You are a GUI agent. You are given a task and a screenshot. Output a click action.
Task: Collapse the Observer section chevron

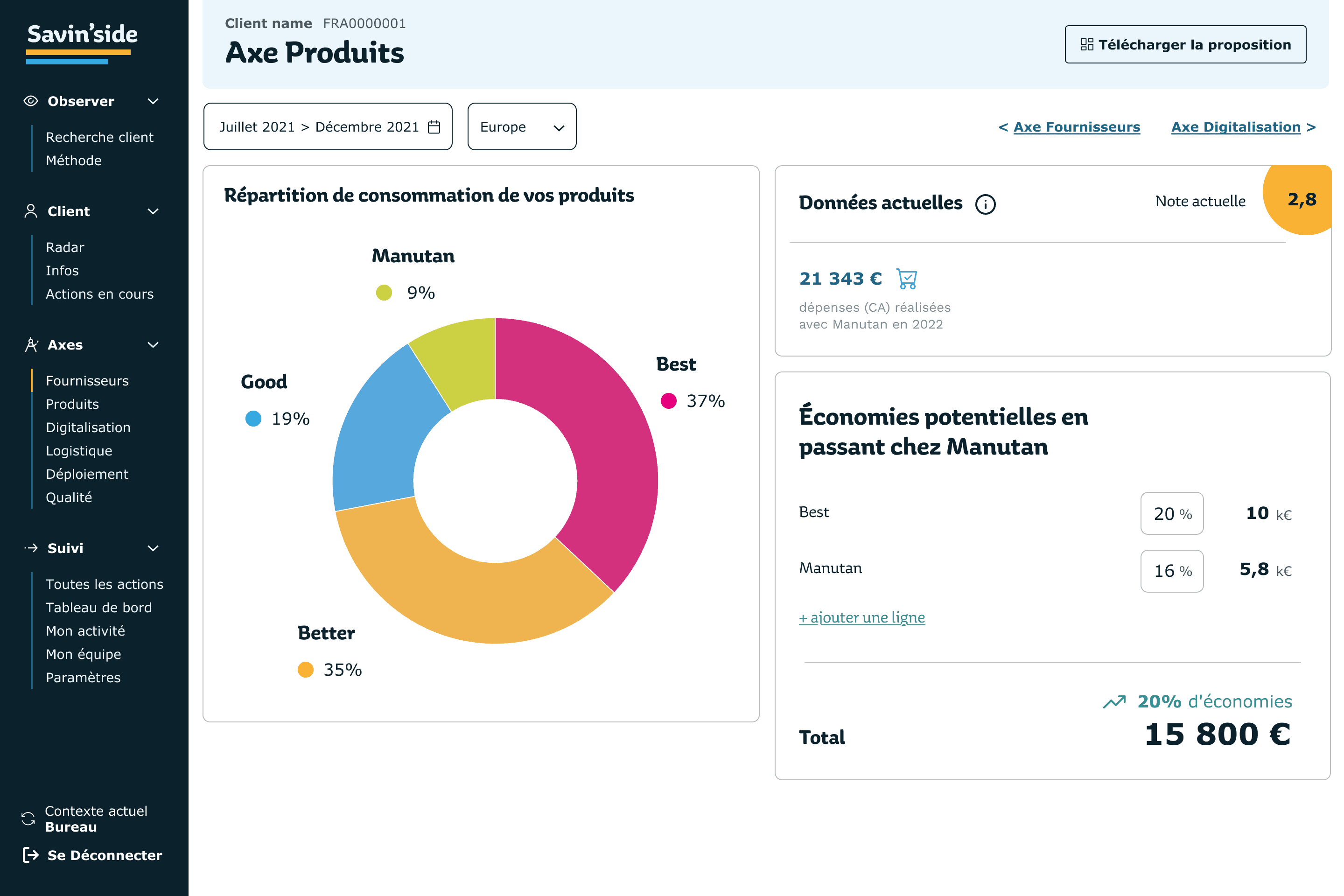point(153,101)
